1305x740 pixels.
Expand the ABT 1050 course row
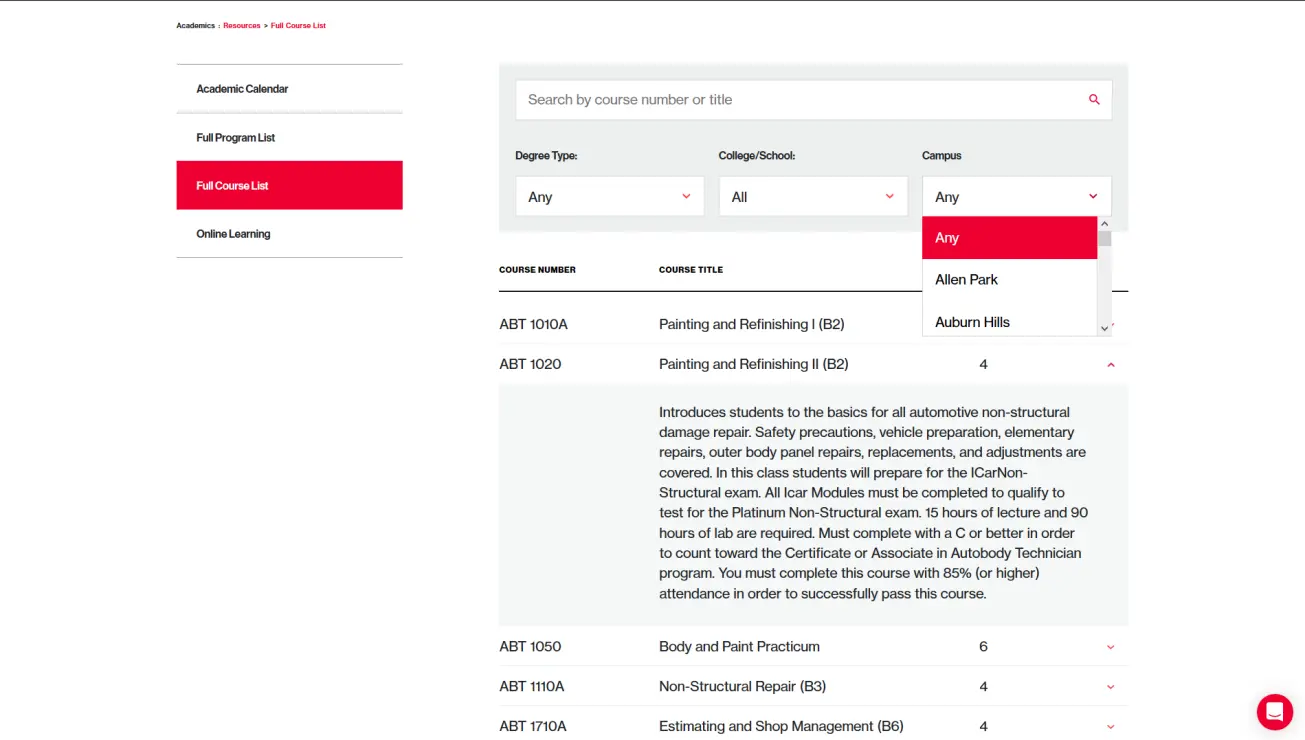[x=1110, y=647]
